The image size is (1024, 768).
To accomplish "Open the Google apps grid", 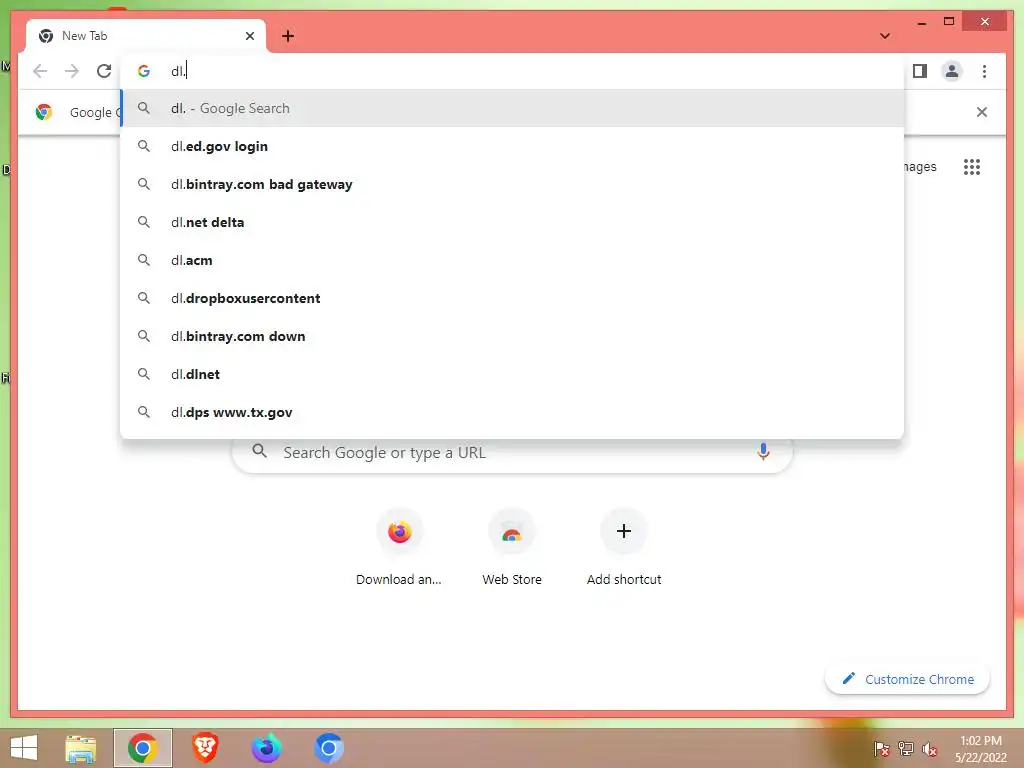I will click(x=972, y=167).
